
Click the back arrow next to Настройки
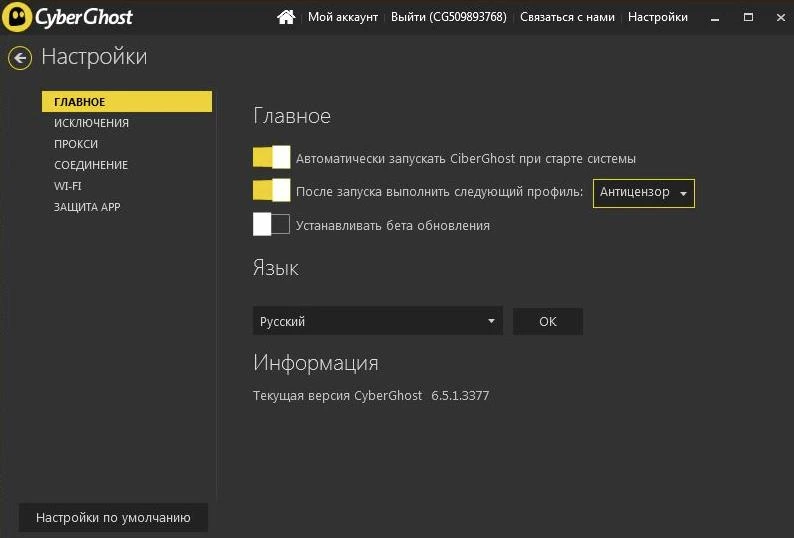point(20,58)
